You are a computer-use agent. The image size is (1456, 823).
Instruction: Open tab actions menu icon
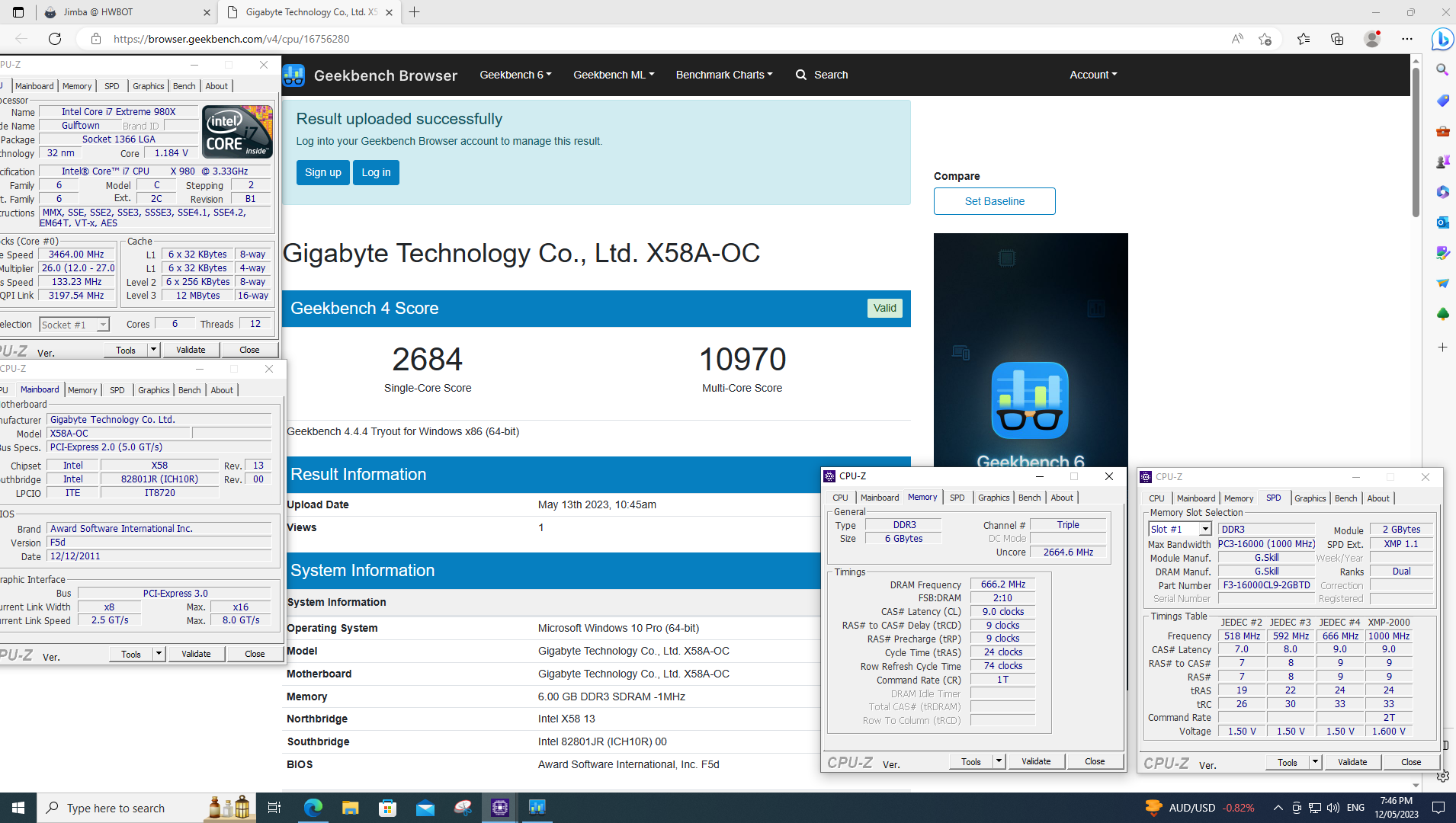tap(18, 12)
